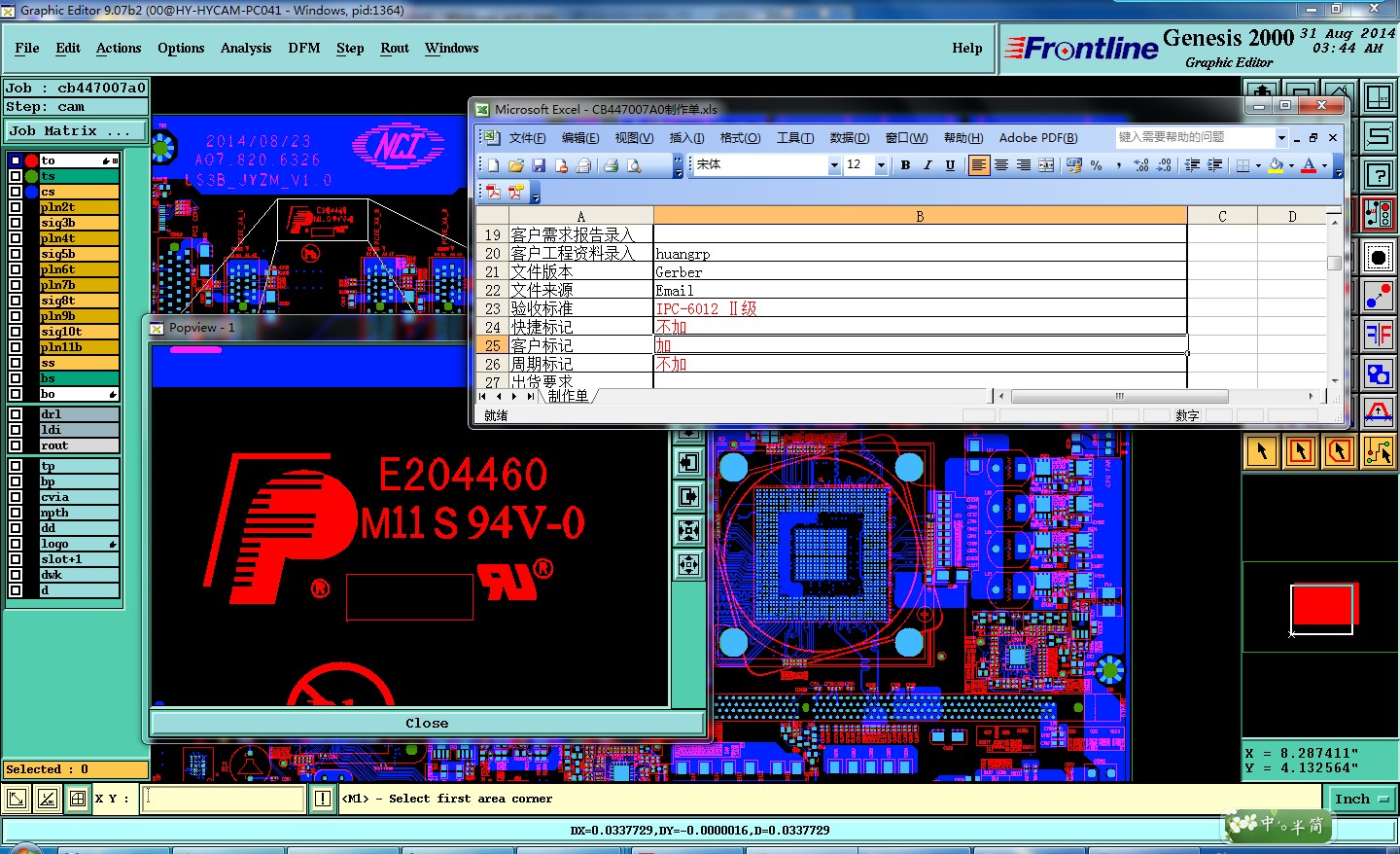Viewport: 1400px width, 854px height.
Task: Open the Rout menu
Action: click(395, 48)
